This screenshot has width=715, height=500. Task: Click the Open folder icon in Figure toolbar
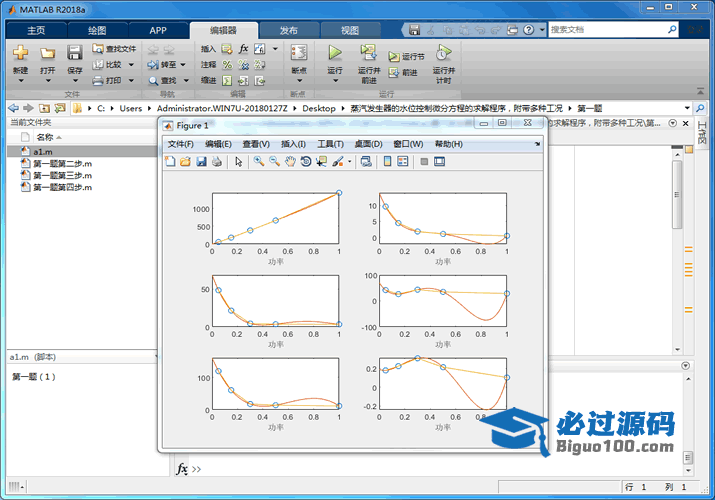pyautogui.click(x=185, y=162)
